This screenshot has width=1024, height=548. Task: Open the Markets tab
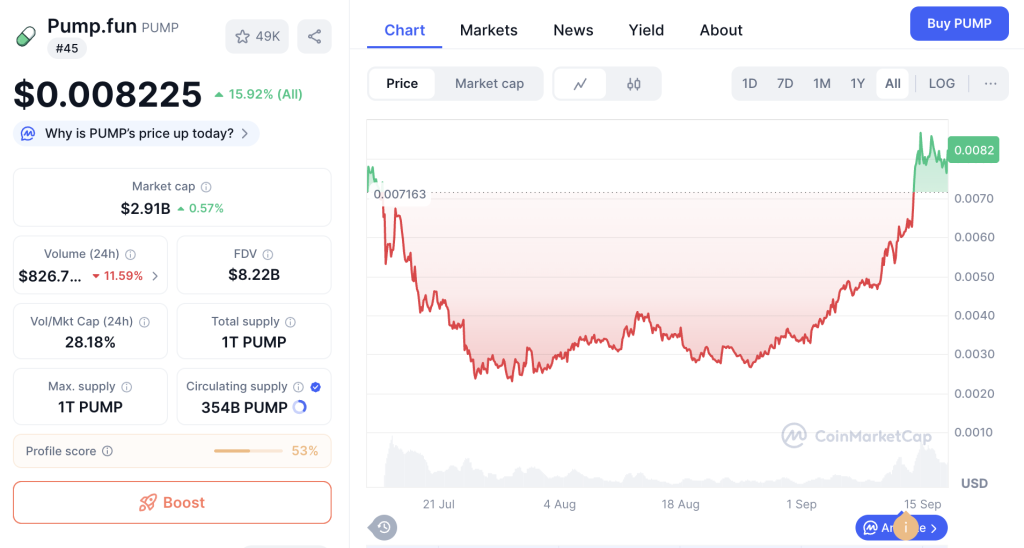489,30
